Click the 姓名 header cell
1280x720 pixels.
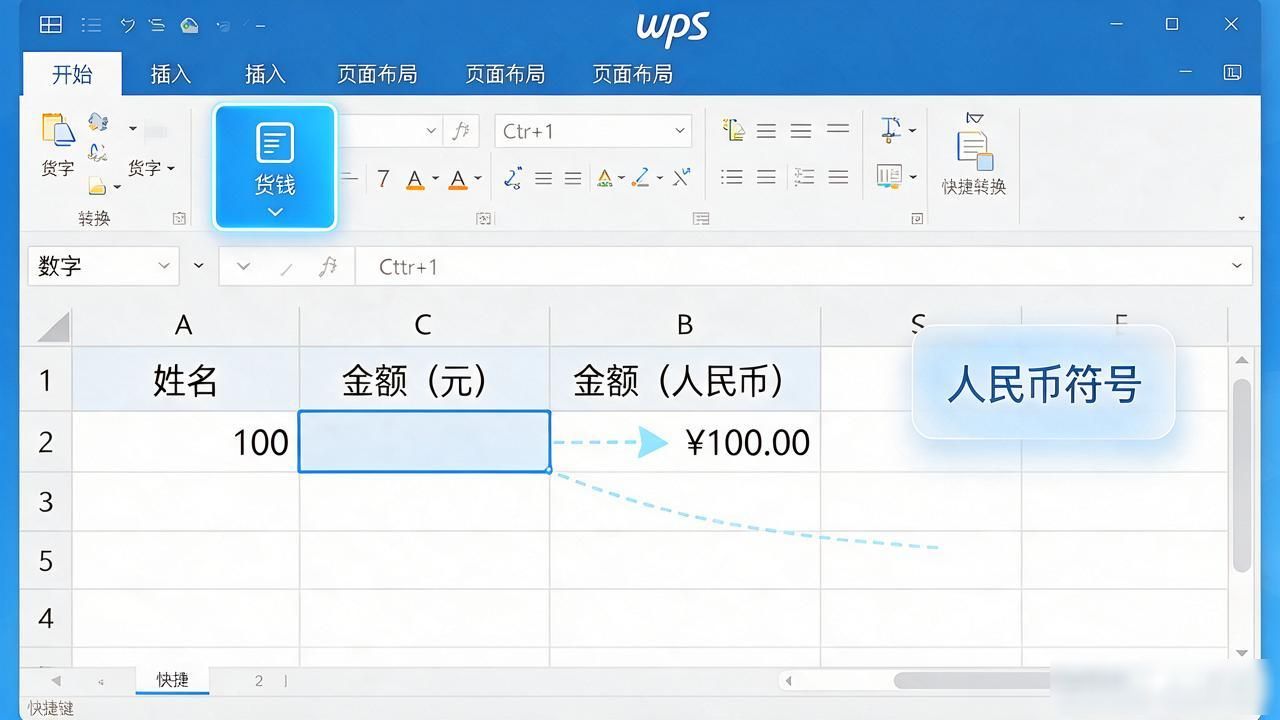[x=185, y=380]
